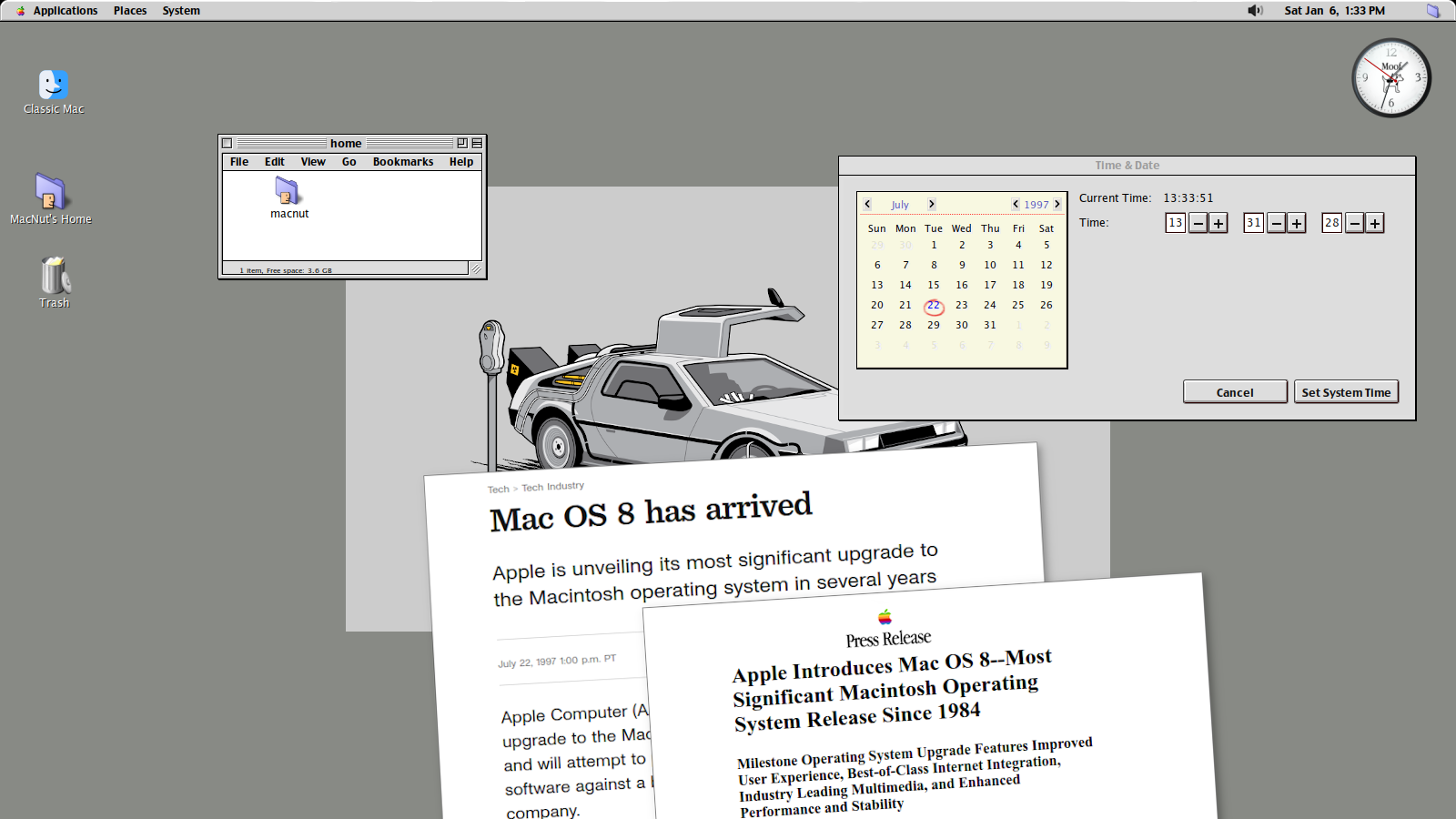This screenshot has width=1456, height=819.
Task: Click the minutes input field
Action: [x=1254, y=223]
